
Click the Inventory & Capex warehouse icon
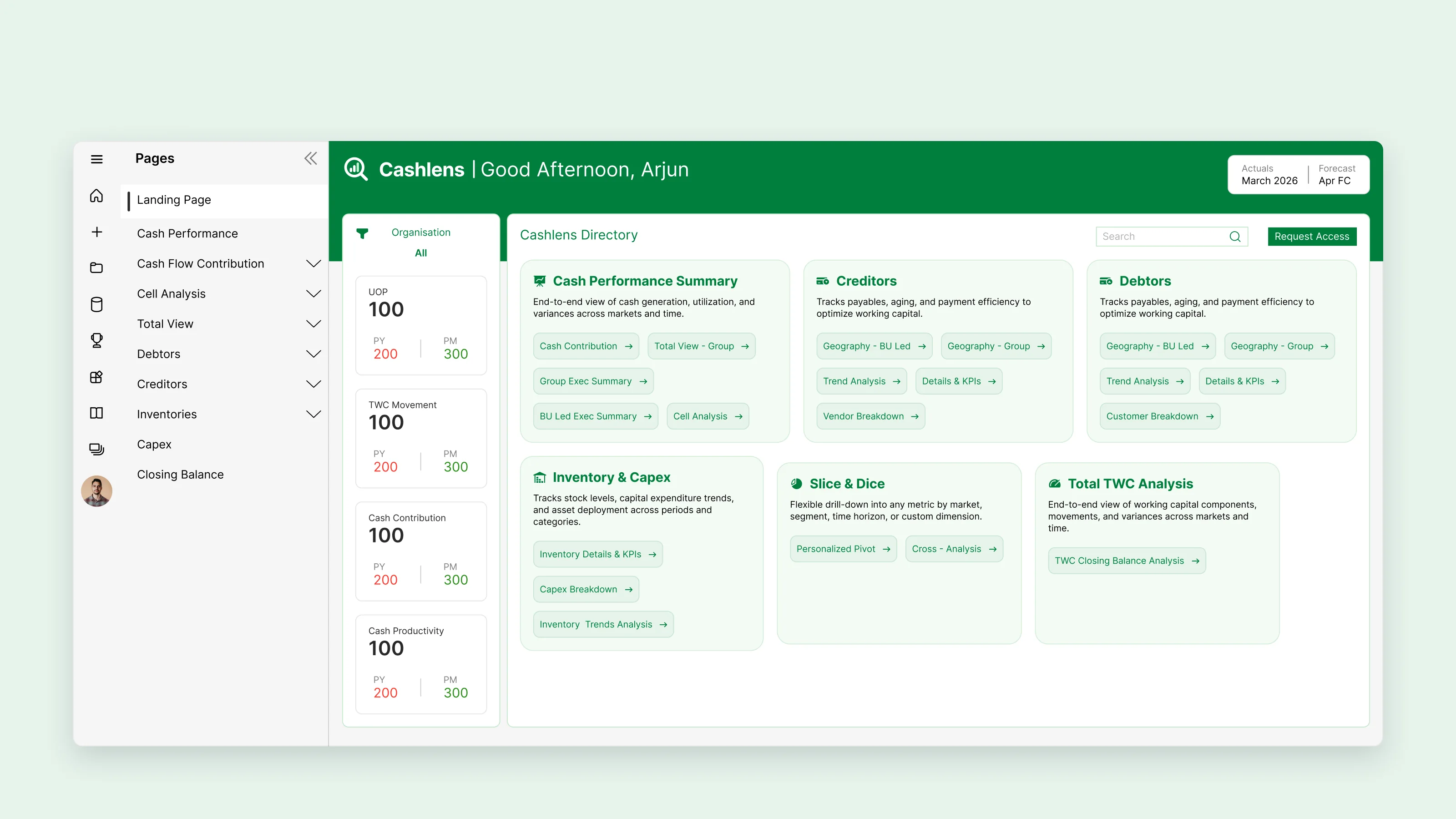coord(540,478)
